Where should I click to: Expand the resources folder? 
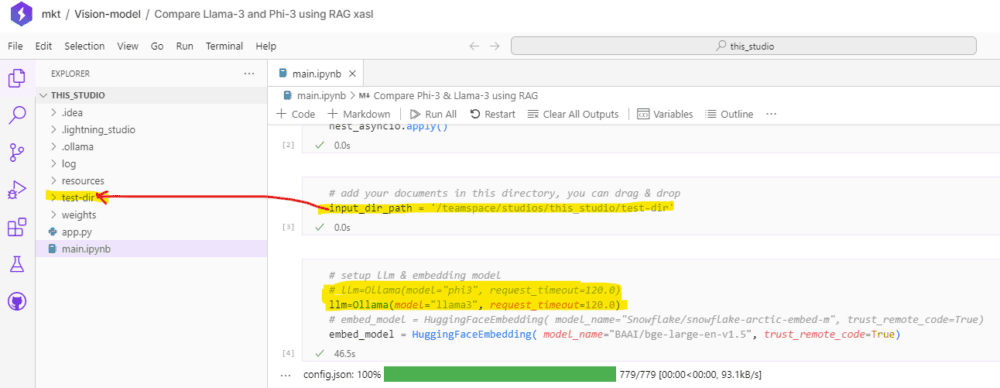[54, 181]
